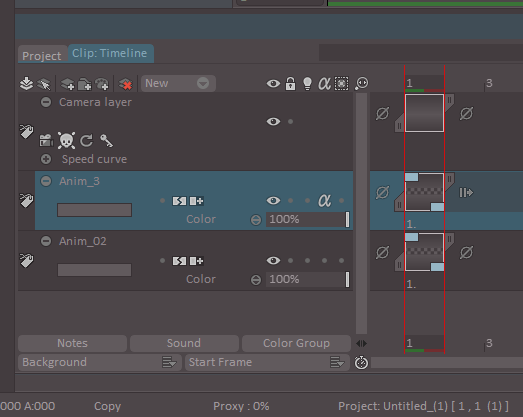Click the delete layer red X icon
Viewport: 523px width, 417px height.
pos(126,84)
